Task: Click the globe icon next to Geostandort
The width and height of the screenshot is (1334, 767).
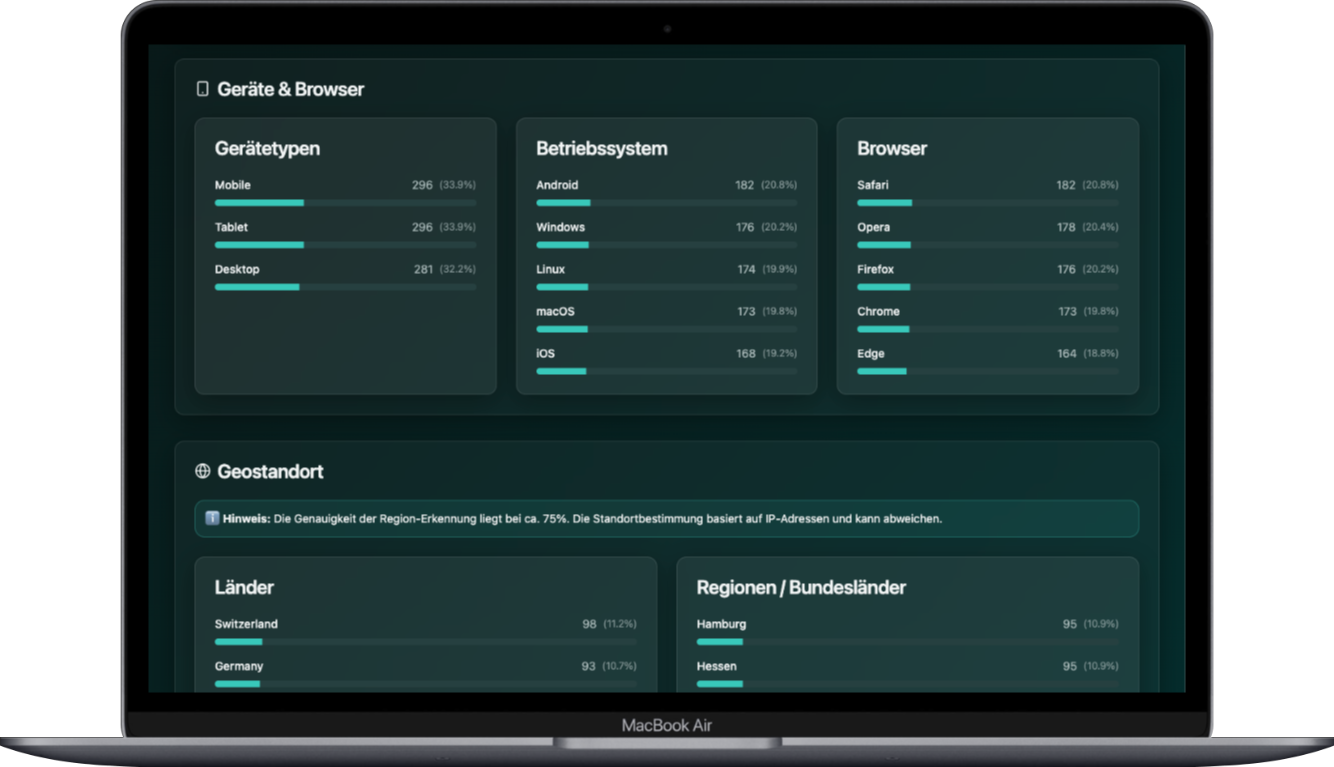Action: pos(203,471)
